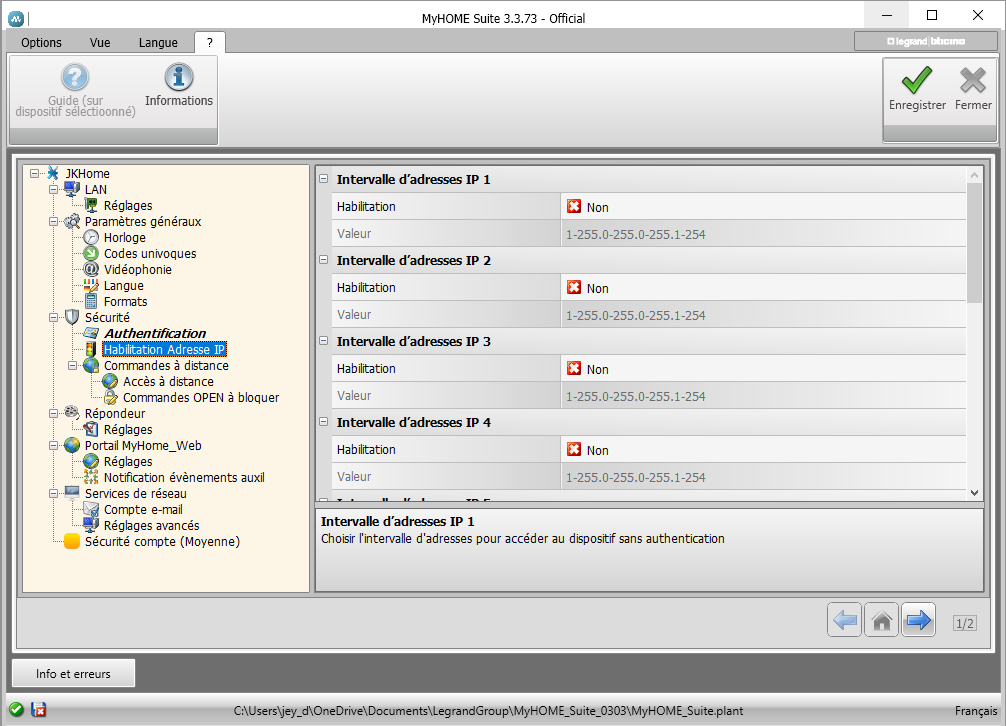
Task: Go to next page with right arrow
Action: click(919, 620)
